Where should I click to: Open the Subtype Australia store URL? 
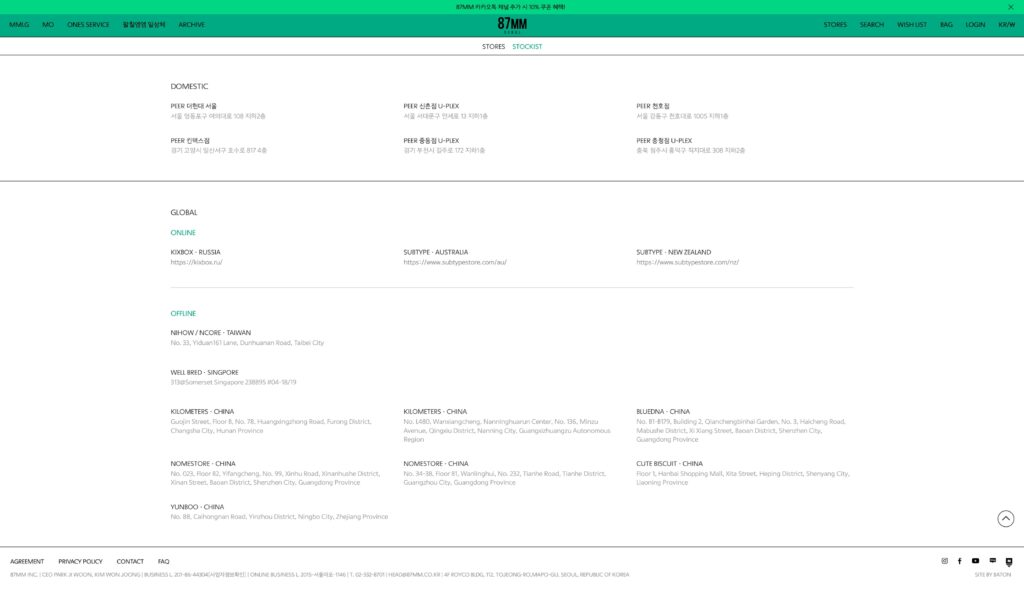pos(455,262)
